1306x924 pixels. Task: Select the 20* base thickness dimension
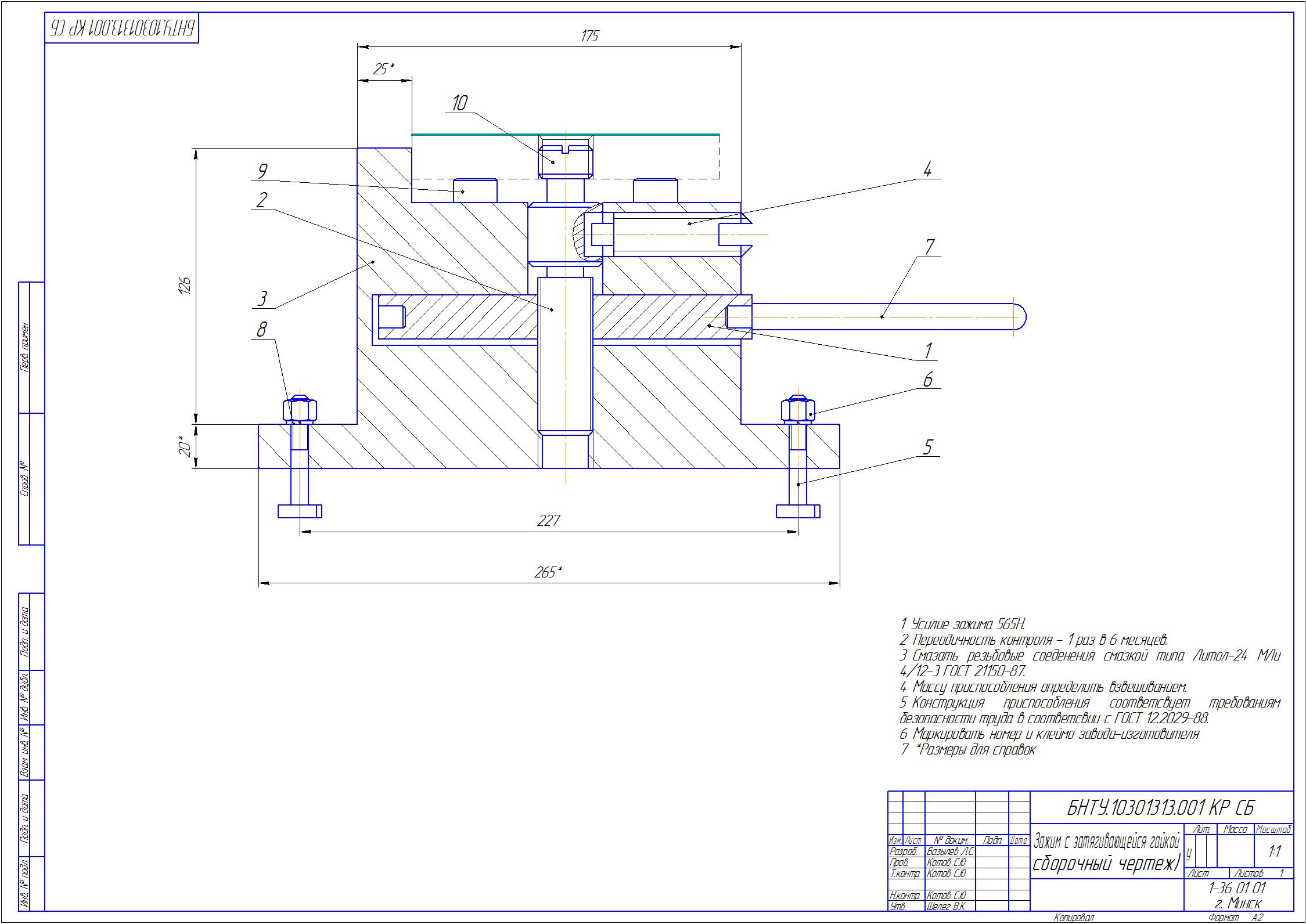click(185, 446)
